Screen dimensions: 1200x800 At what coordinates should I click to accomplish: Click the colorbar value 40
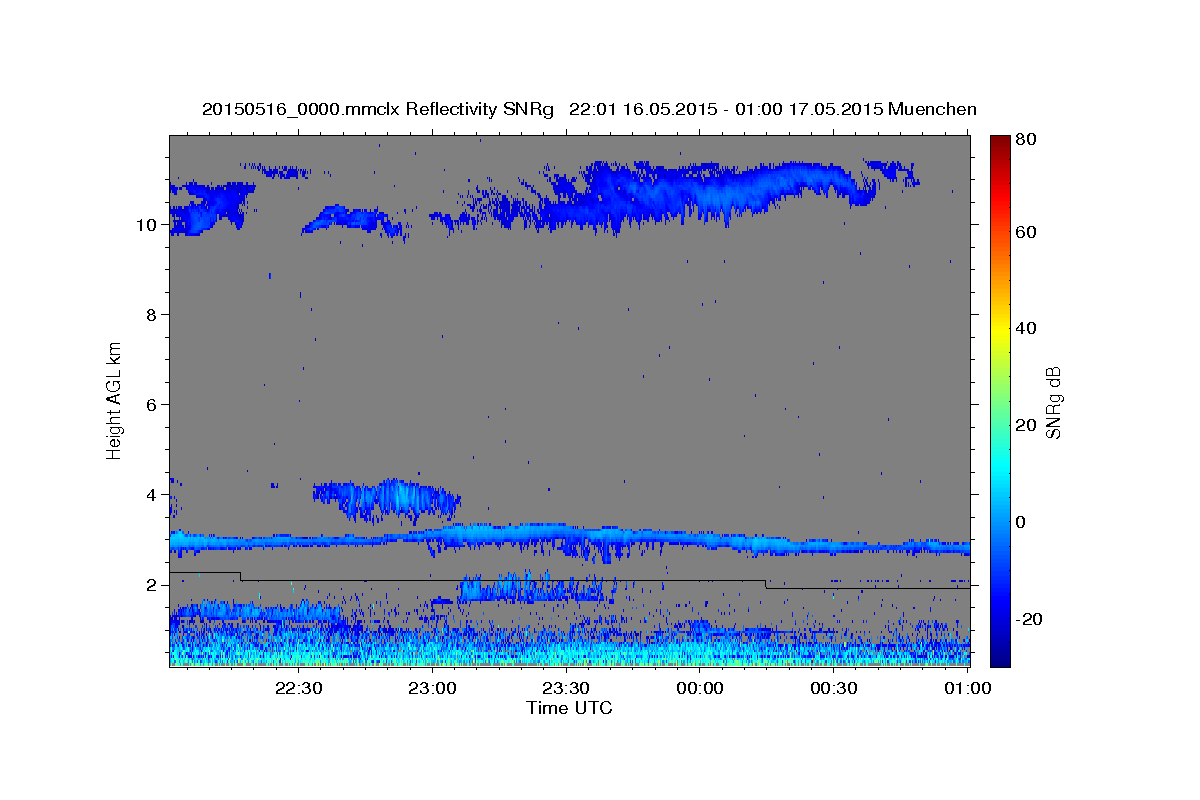[1028, 328]
